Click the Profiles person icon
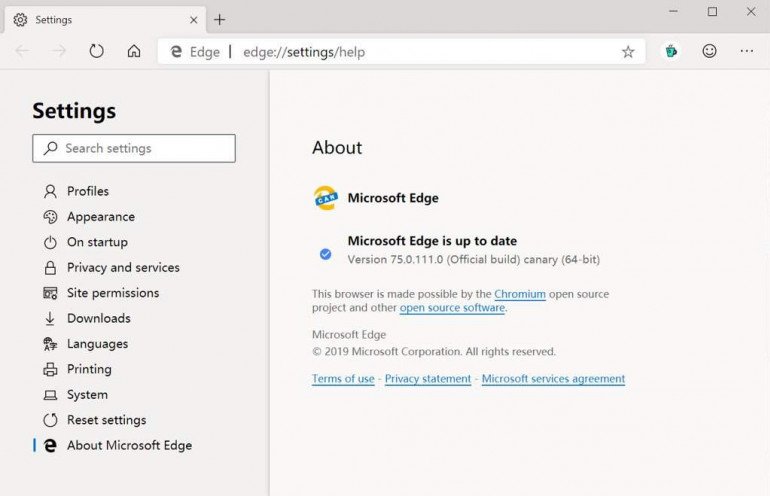770x496 pixels. coord(50,191)
